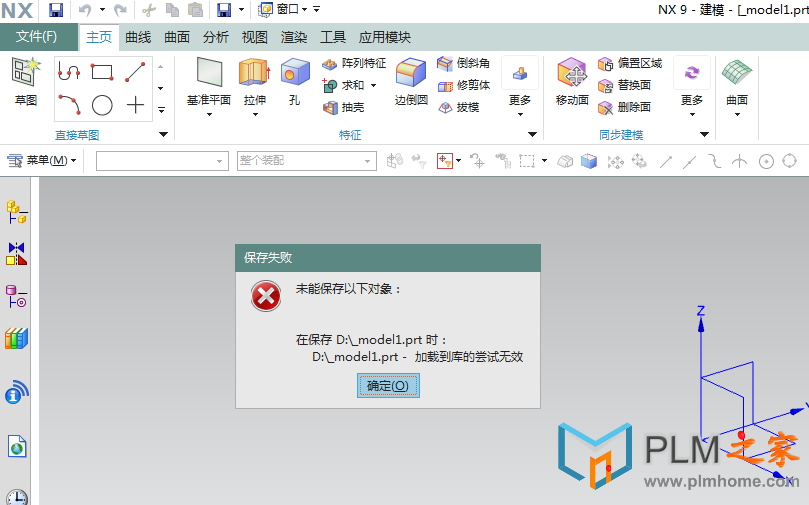Viewport: 809px width, 505px height.
Task: Open the HD3D Tools info icon
Action: coord(17,392)
